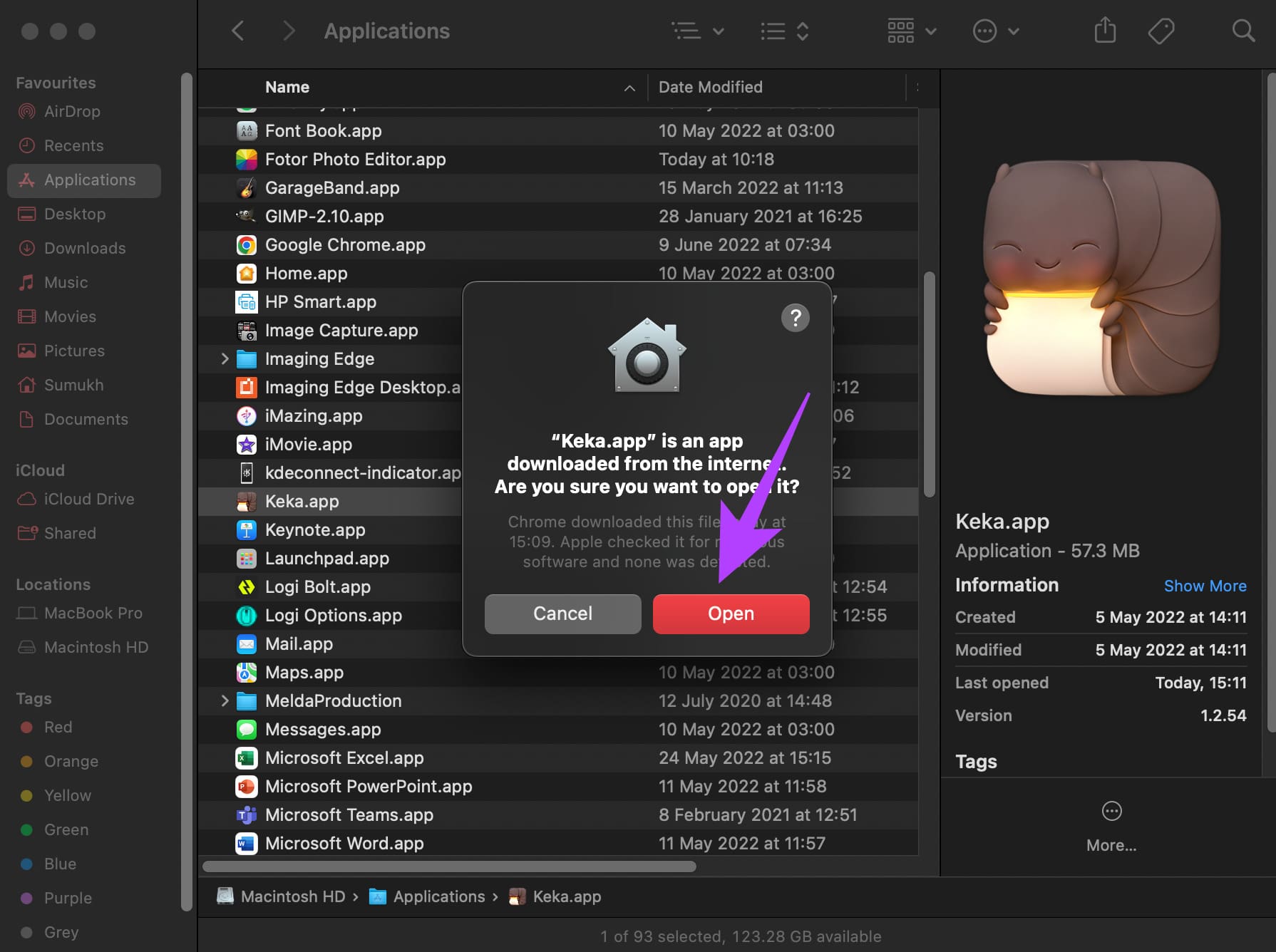Click the More… actions button in preview

pyautogui.click(x=1111, y=825)
